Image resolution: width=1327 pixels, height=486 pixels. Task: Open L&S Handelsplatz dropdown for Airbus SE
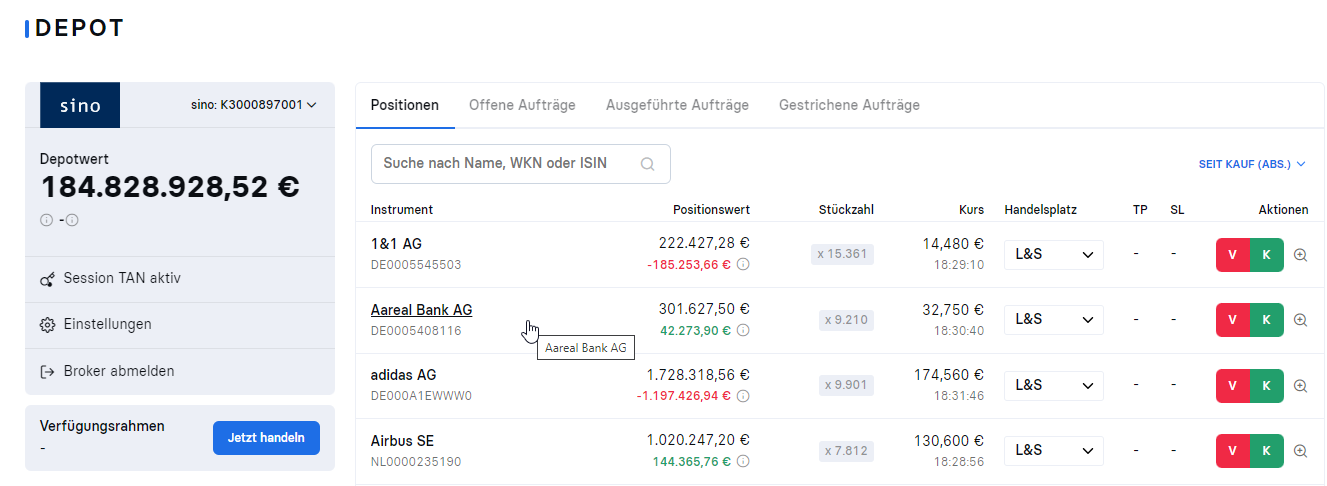[1054, 451]
